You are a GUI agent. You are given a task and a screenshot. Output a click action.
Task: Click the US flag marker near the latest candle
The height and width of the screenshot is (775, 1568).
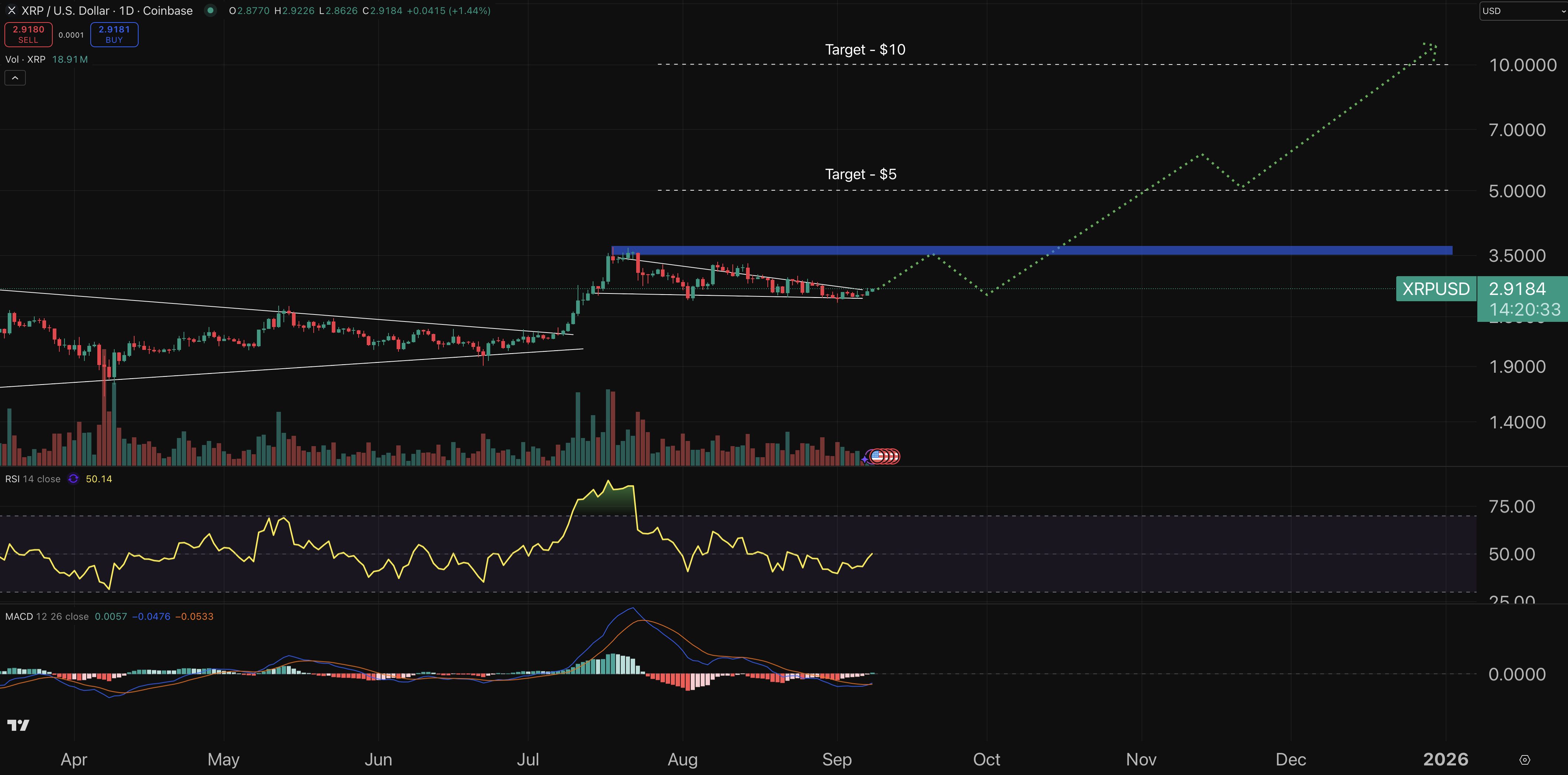coord(878,456)
